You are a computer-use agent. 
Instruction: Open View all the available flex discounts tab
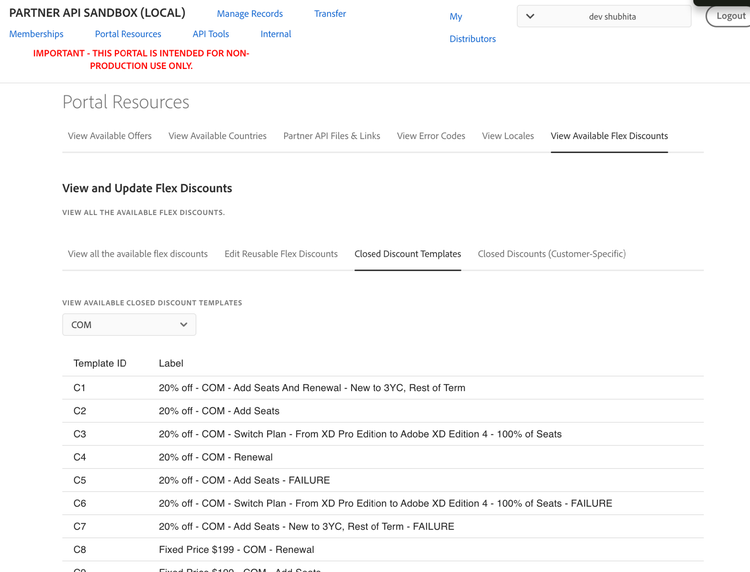click(x=138, y=254)
